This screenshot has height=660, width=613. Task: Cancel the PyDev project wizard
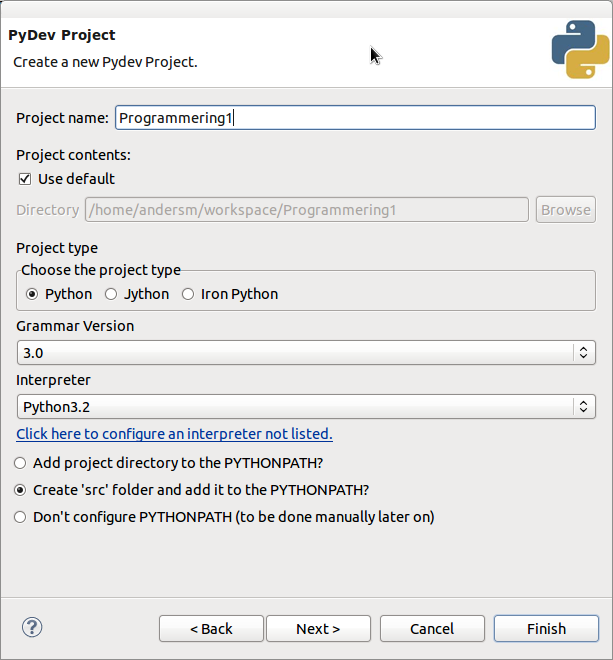[x=432, y=629]
